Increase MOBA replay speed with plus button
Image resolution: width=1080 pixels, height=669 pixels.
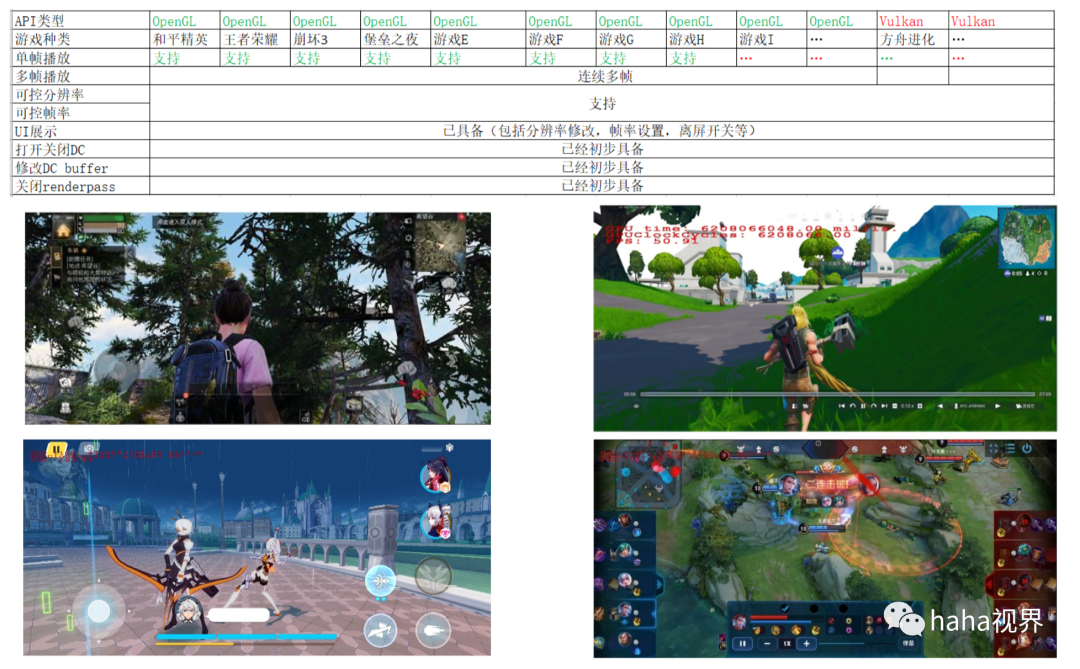click(807, 644)
